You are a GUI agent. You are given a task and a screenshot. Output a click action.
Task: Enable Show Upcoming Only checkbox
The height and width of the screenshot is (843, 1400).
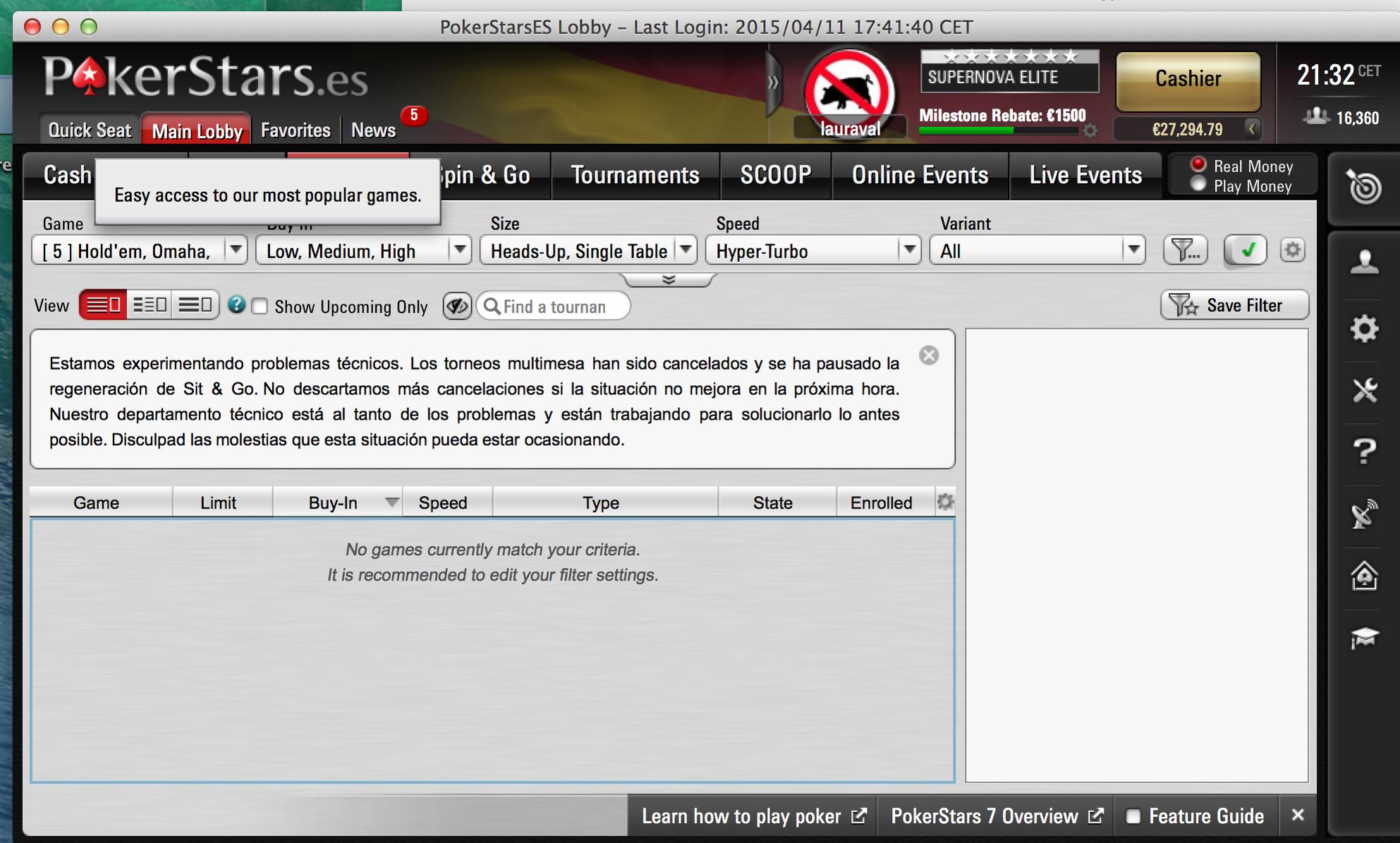pos(260,307)
